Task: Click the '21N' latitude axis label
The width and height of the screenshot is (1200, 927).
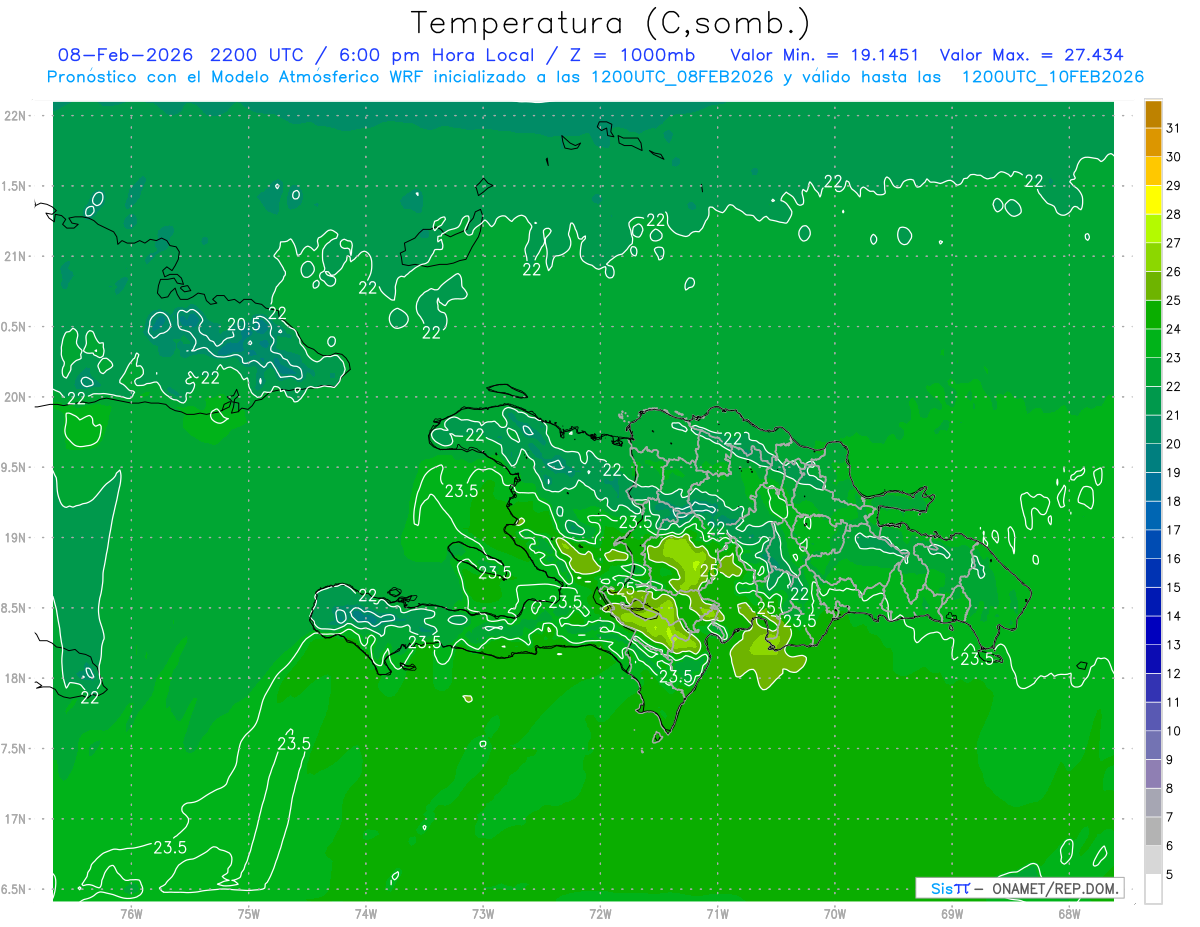Action: (x=17, y=256)
